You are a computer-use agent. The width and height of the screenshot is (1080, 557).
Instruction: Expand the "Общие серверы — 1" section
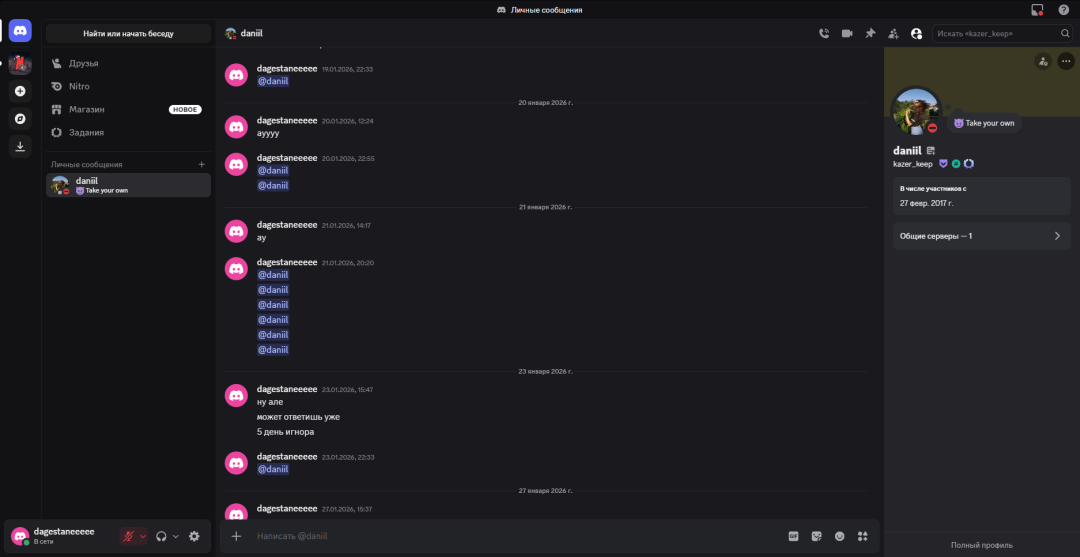[981, 236]
